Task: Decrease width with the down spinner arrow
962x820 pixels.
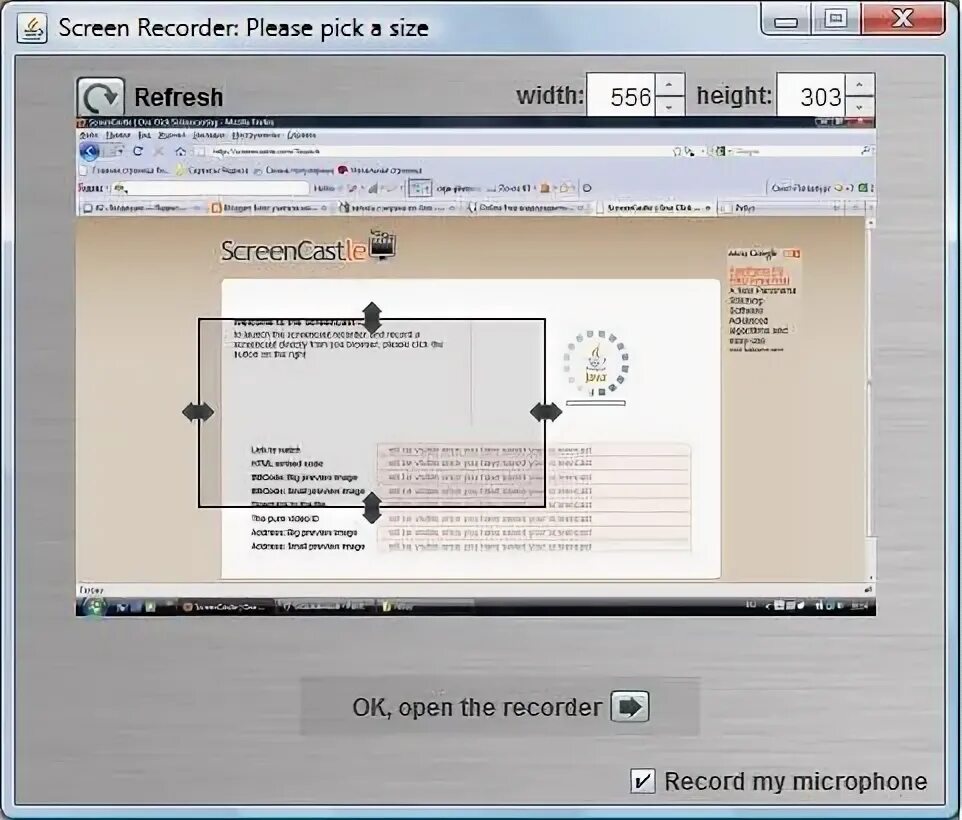Action: (x=669, y=106)
